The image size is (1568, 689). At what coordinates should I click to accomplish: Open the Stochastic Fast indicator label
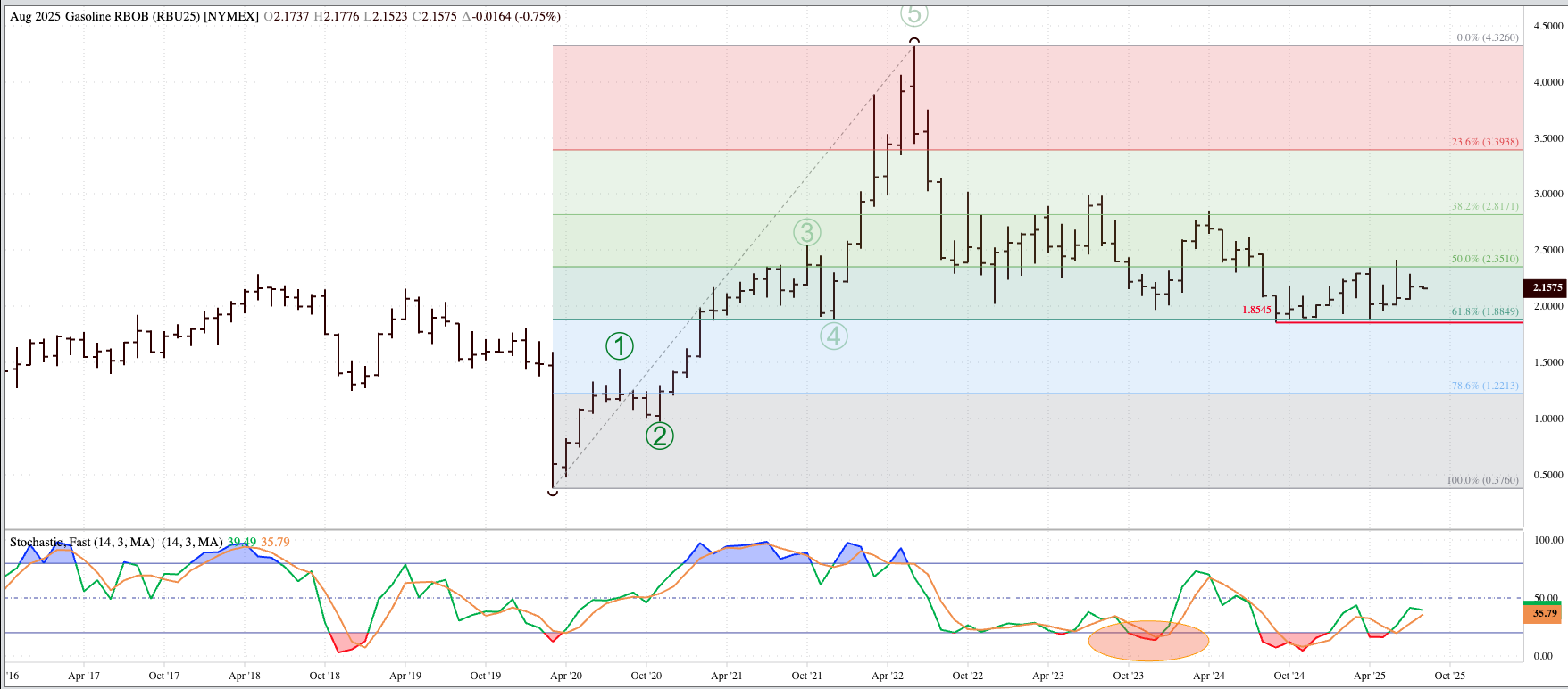click(82, 543)
